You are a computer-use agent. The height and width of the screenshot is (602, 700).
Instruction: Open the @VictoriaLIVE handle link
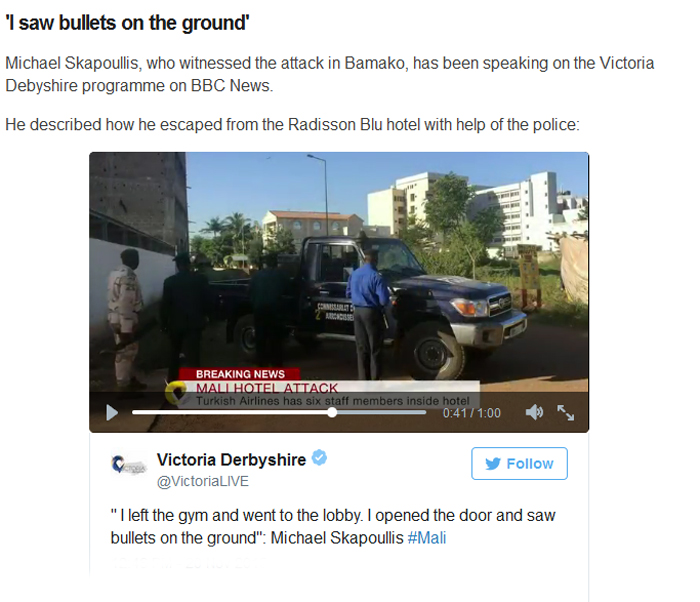pyautogui.click(x=202, y=481)
